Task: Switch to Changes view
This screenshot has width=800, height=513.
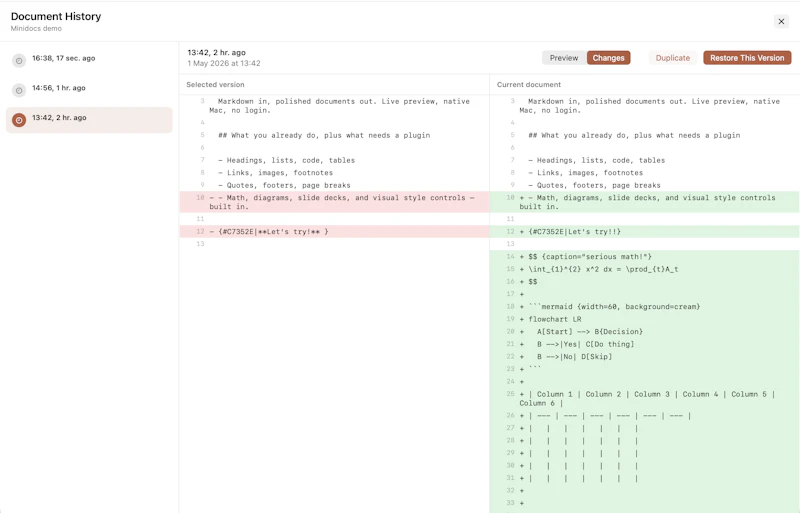Action: (x=608, y=58)
